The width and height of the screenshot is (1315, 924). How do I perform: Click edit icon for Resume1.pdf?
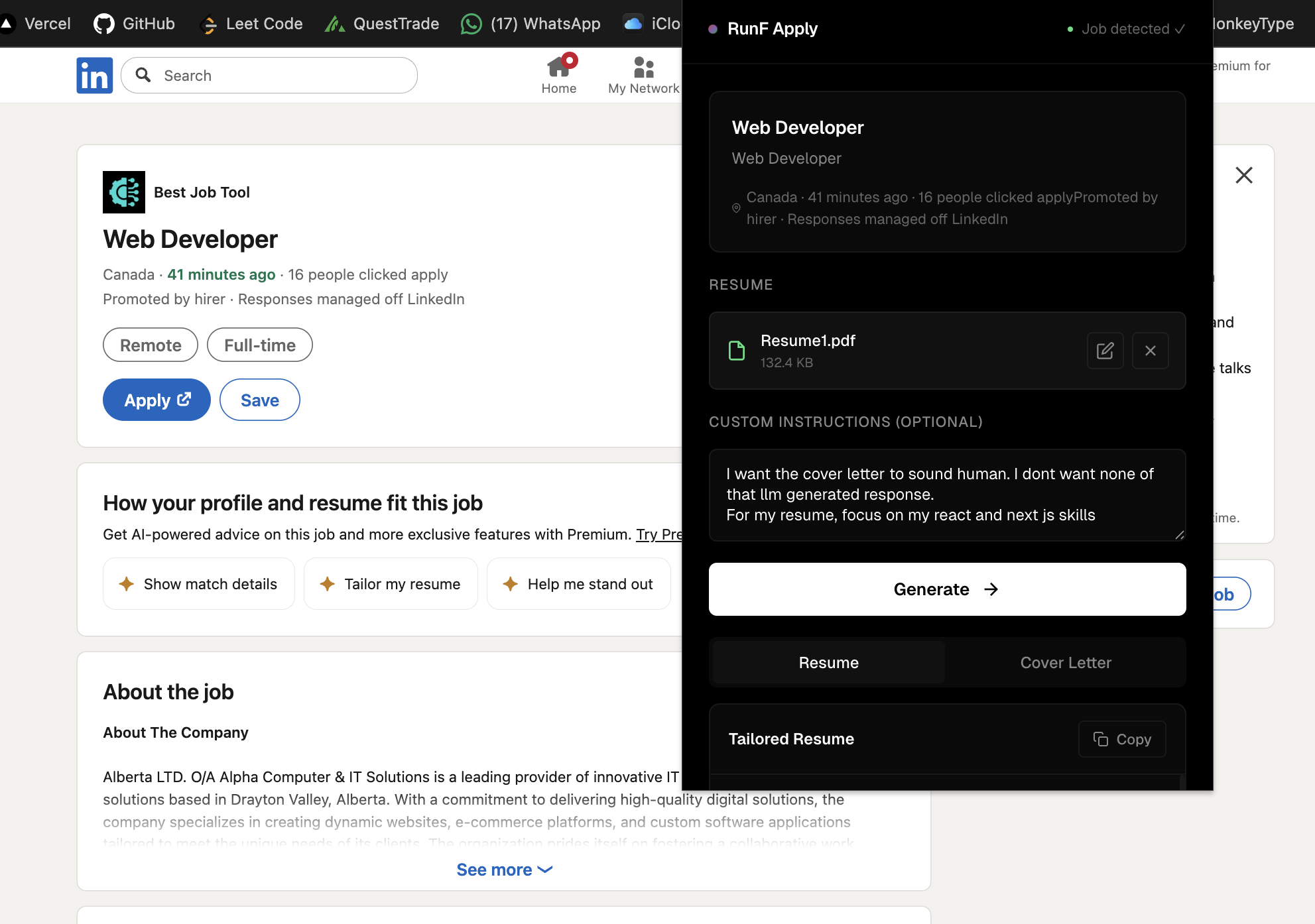(x=1105, y=351)
